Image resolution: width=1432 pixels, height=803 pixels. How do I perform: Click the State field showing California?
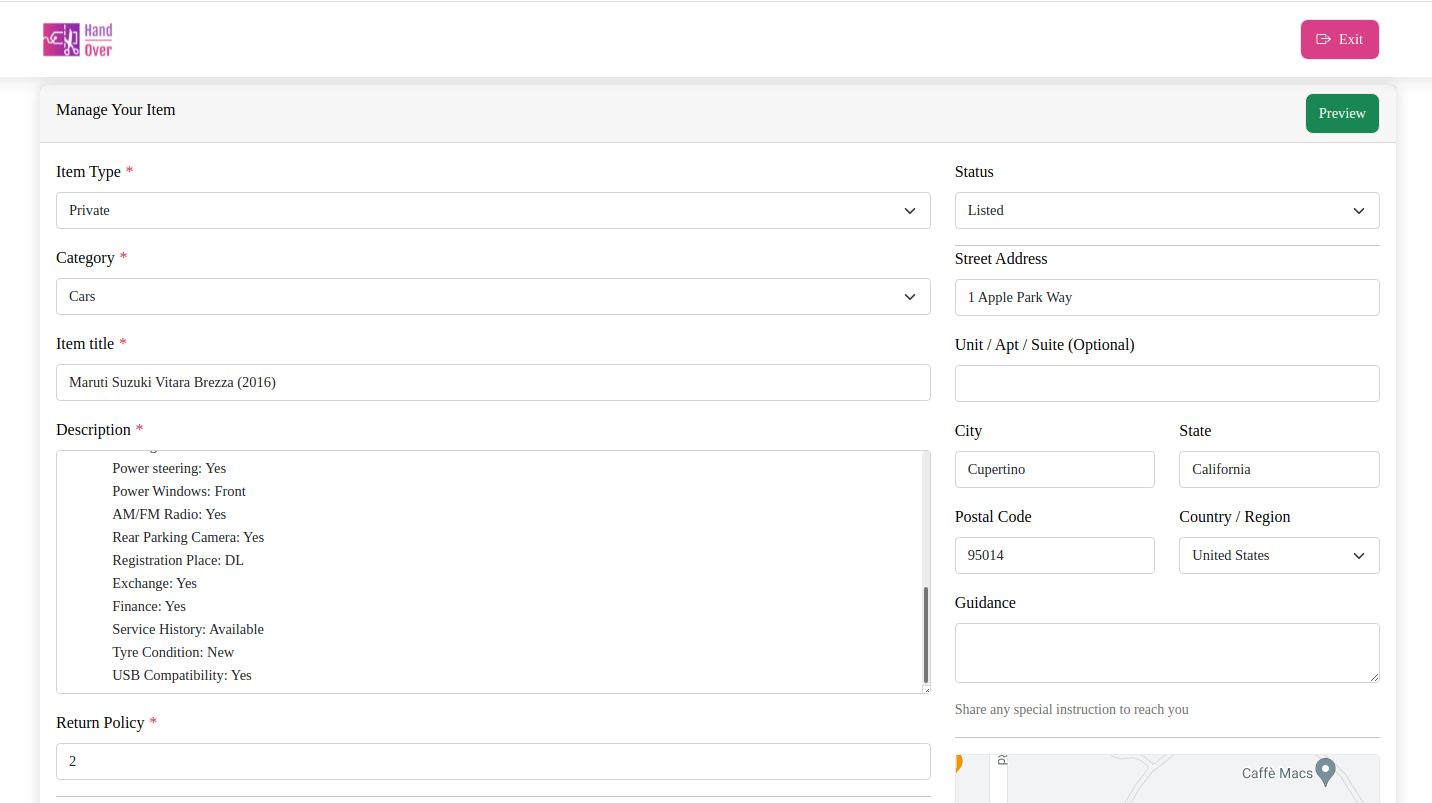(1279, 469)
